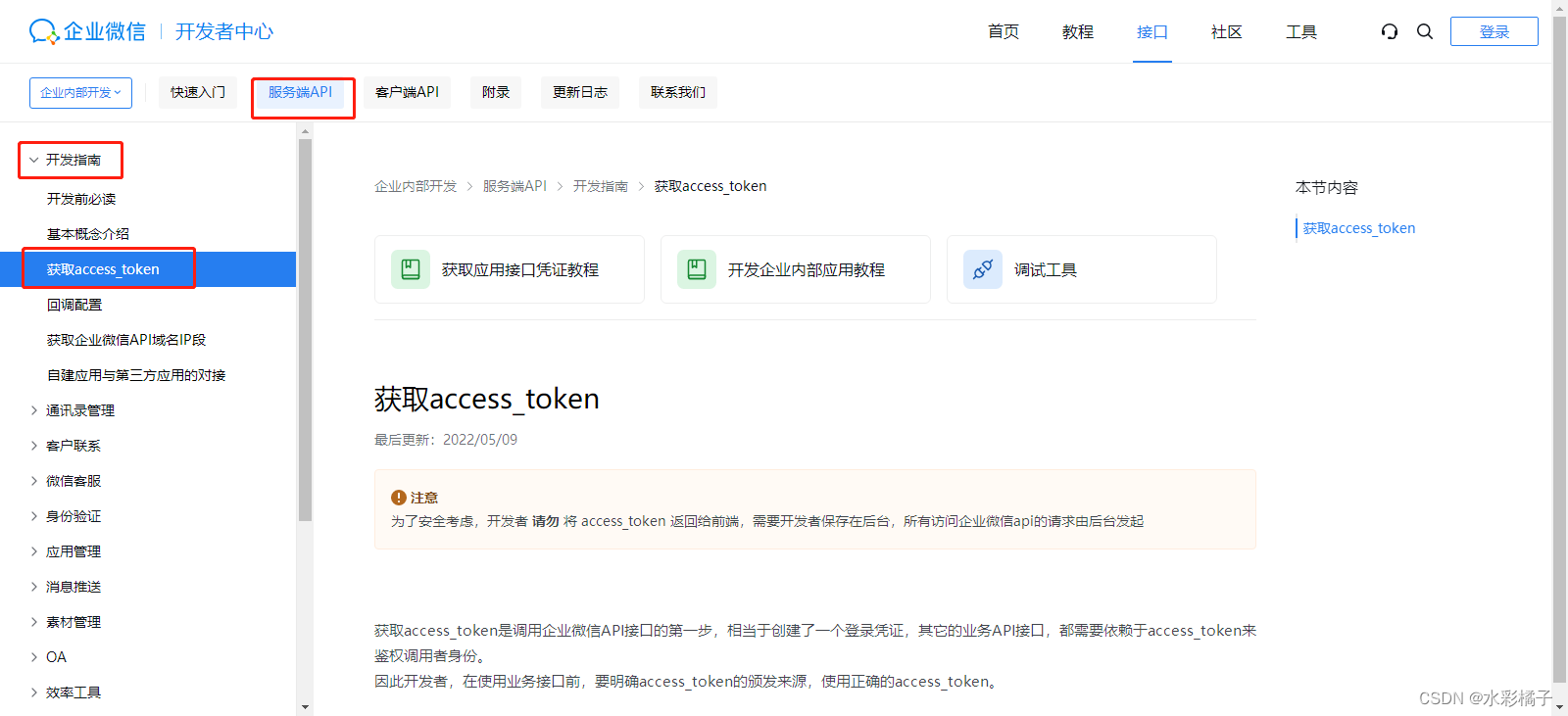1568x716 pixels.
Task: Click breadcrumb 企业内部开发
Action: click(416, 186)
